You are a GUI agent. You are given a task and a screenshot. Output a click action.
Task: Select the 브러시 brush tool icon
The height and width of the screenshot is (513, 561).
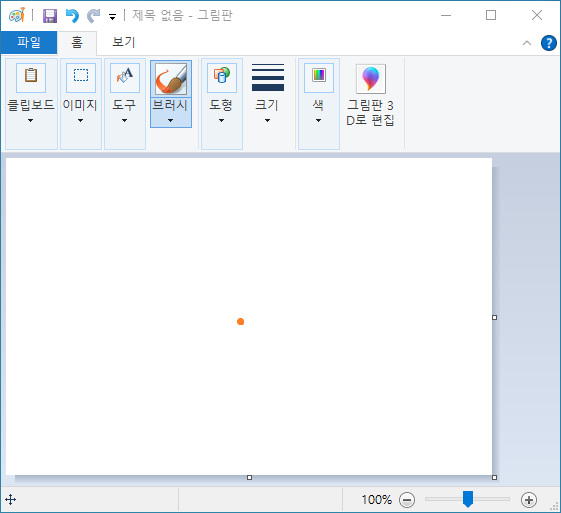(x=171, y=79)
